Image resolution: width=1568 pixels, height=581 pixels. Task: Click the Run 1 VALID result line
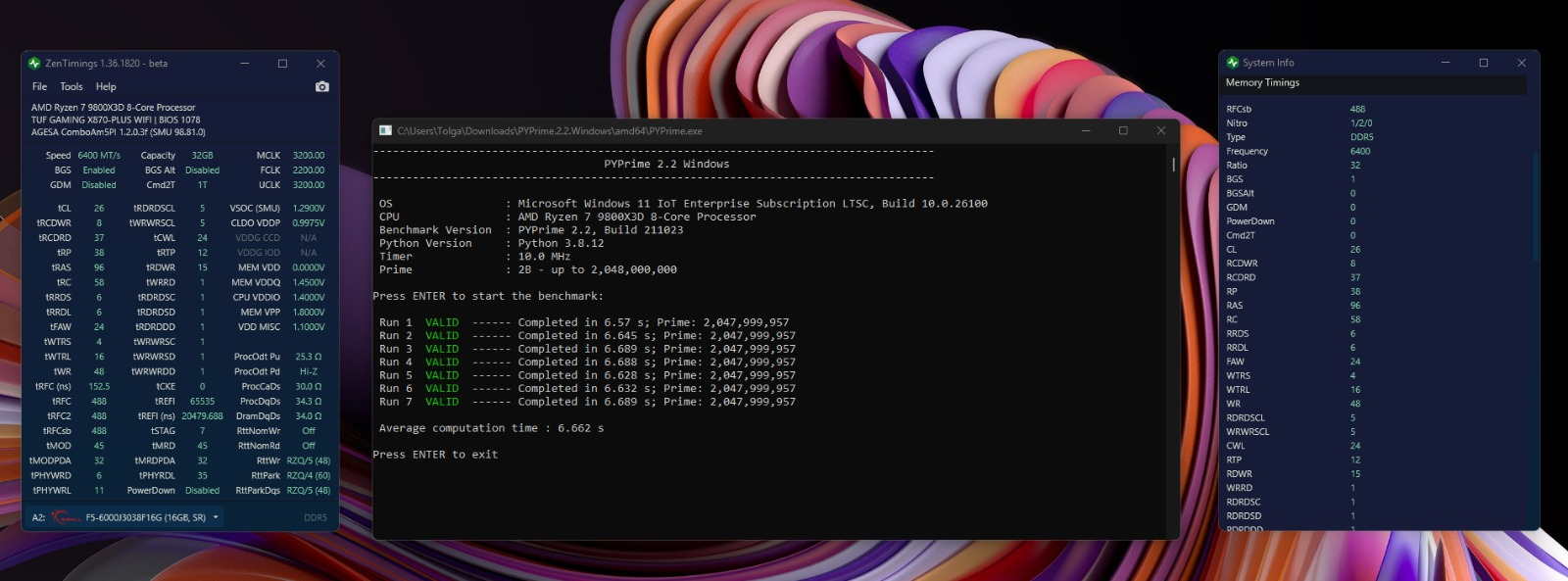[x=584, y=322]
